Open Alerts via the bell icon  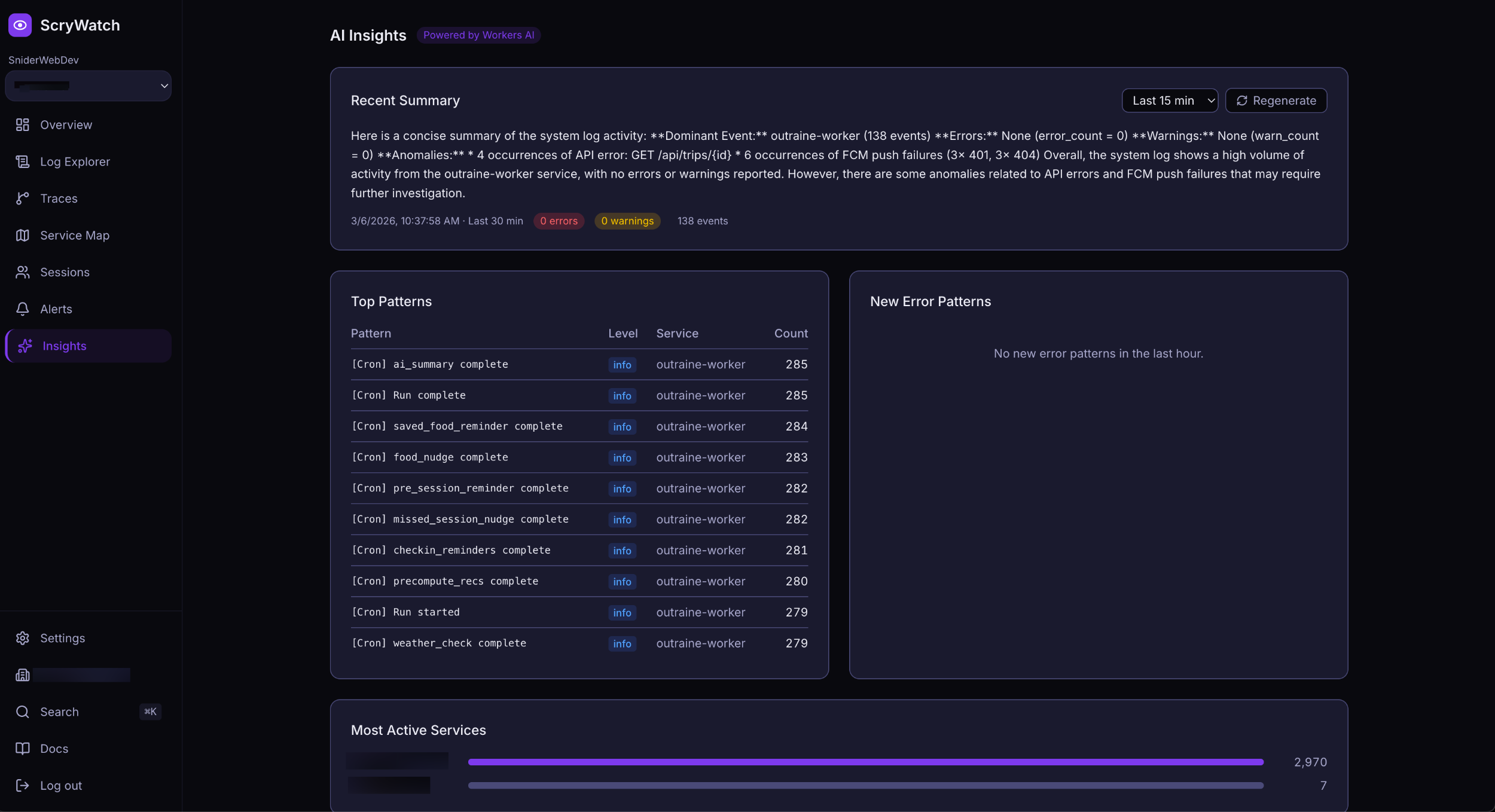click(23, 309)
